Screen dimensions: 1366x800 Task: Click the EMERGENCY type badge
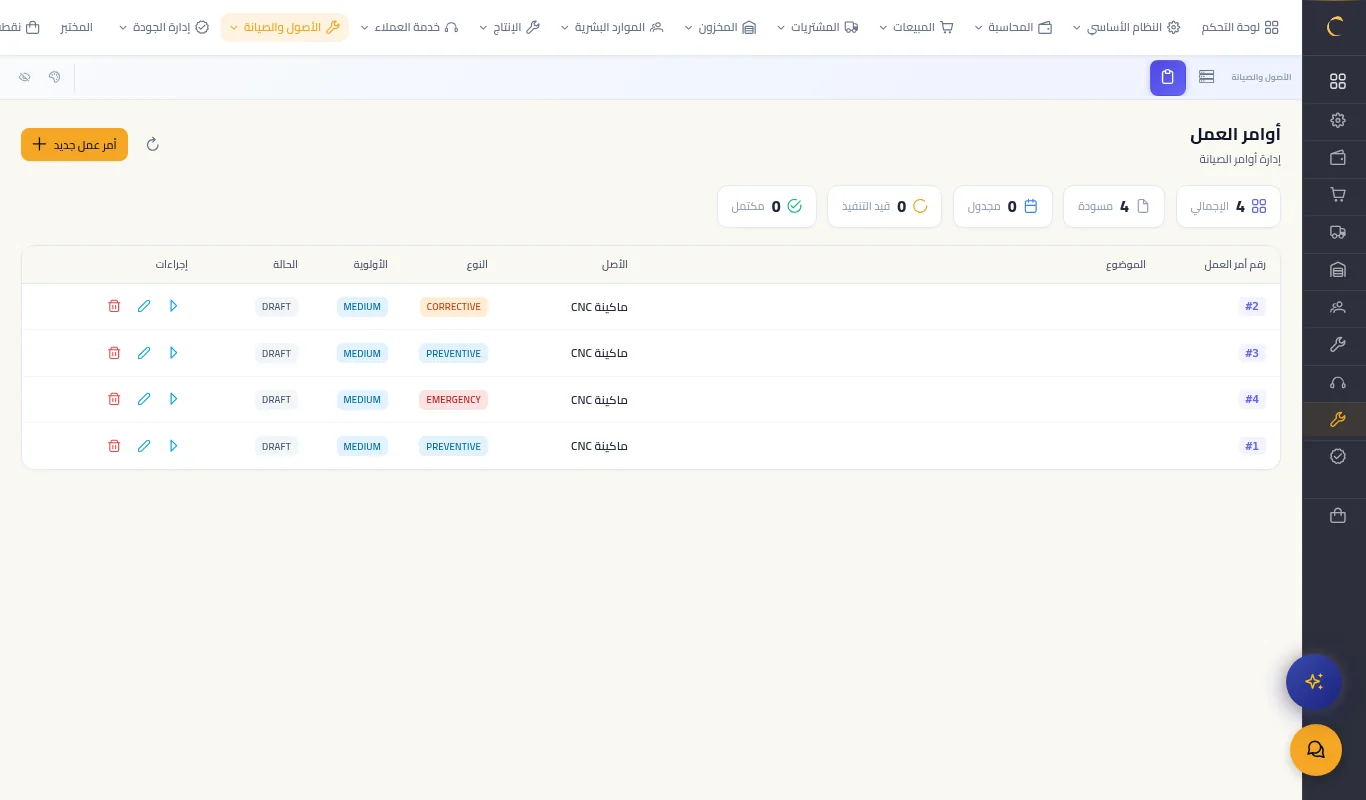tap(454, 399)
